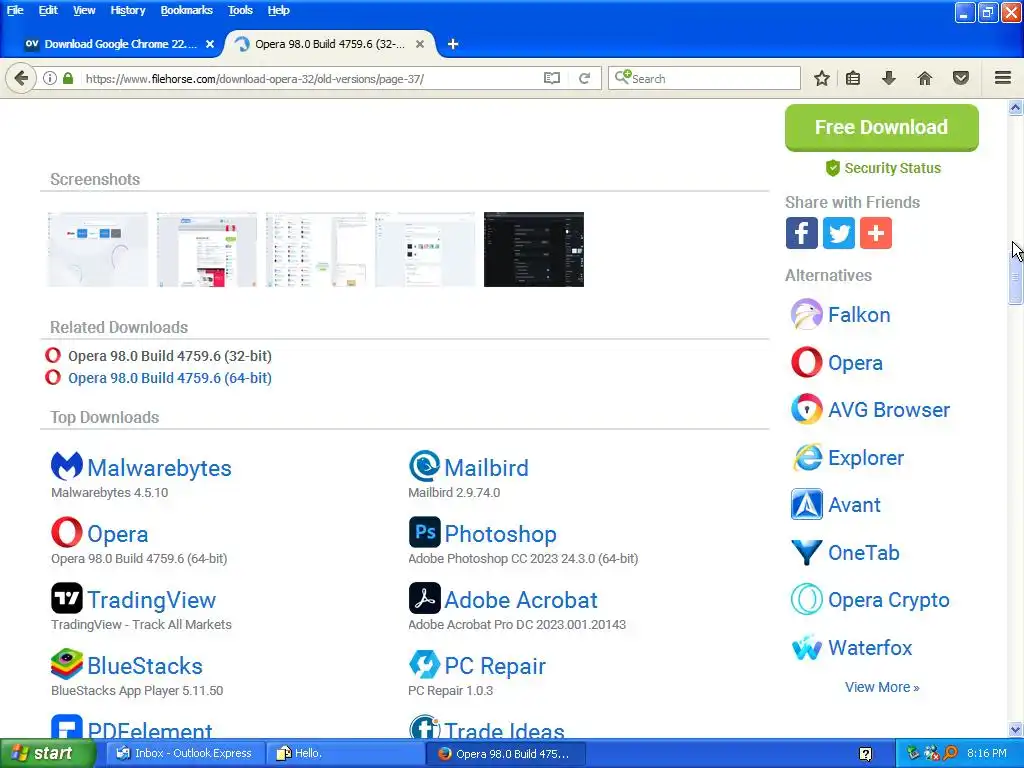The width and height of the screenshot is (1024, 768).
Task: Click the OneTab funnel icon
Action: 807,552
